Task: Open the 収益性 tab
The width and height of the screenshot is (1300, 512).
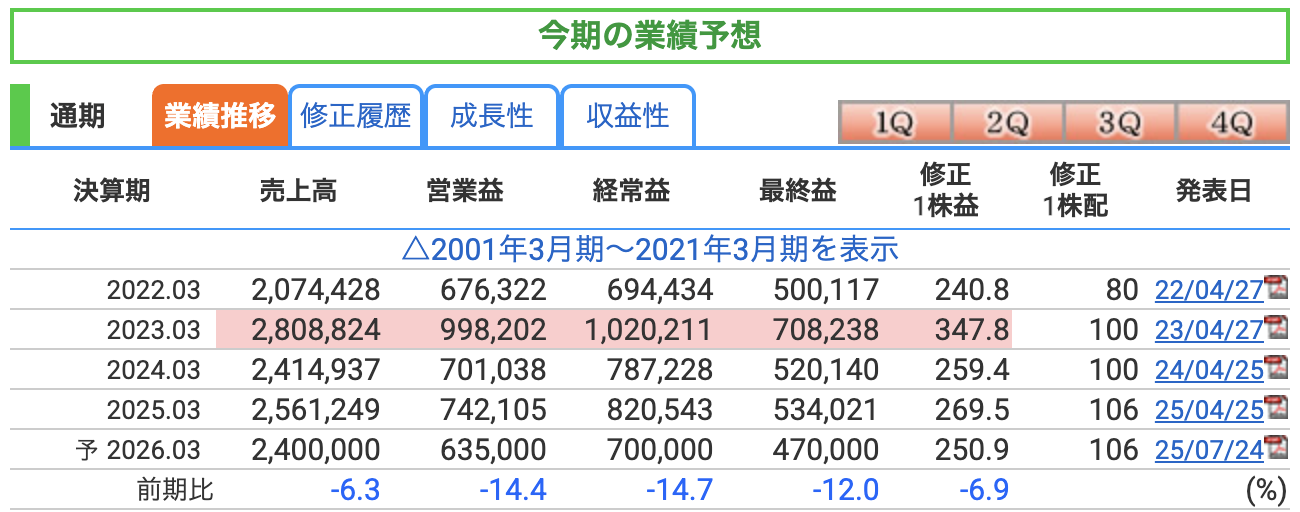Action: (x=628, y=116)
